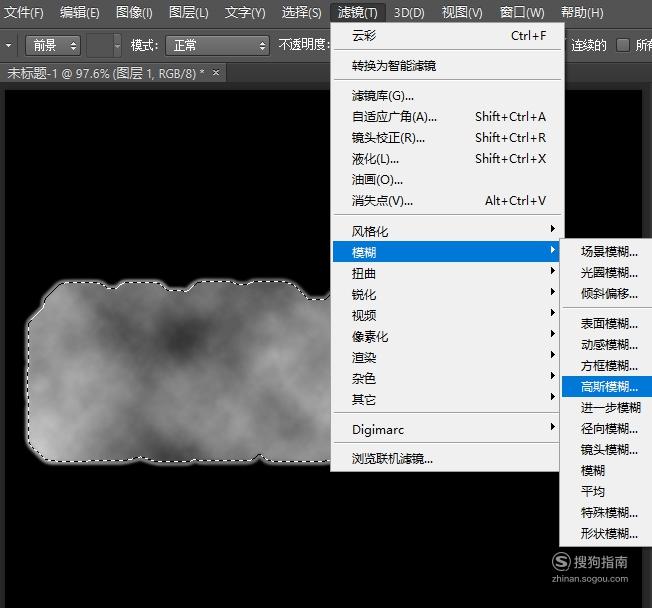Image resolution: width=652 pixels, height=608 pixels.
Task: Open the tool preset picker arrow
Action: (8, 45)
